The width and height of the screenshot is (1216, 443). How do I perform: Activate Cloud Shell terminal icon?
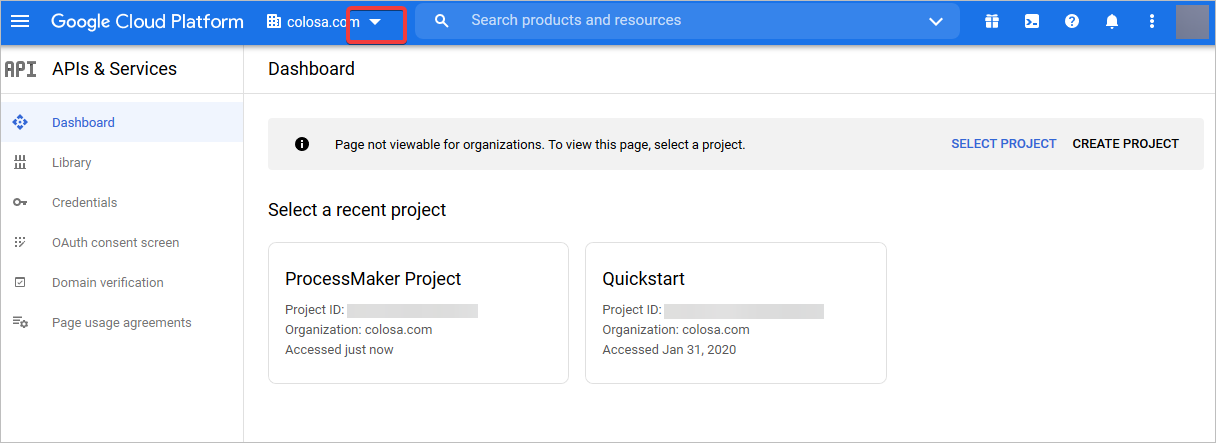[x=1032, y=21]
